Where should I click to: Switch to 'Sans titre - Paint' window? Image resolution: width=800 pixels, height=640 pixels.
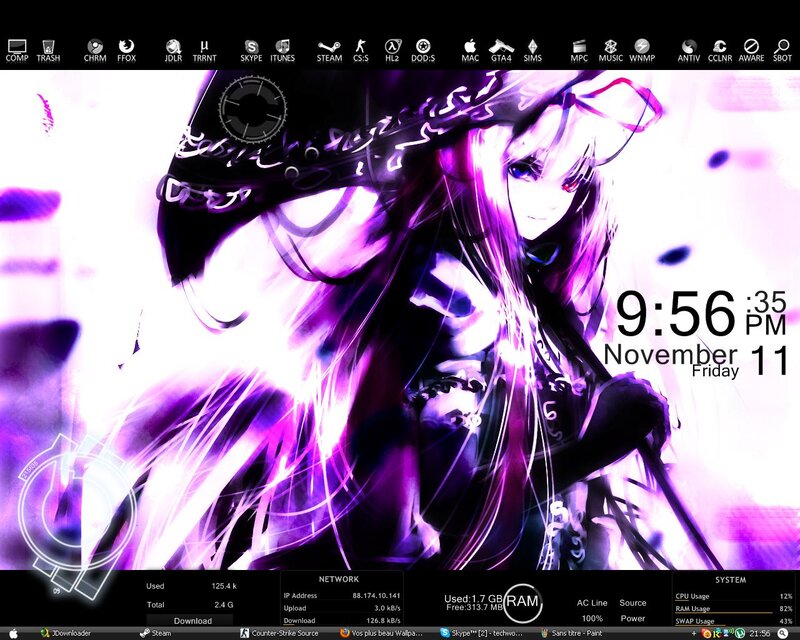(x=572, y=633)
